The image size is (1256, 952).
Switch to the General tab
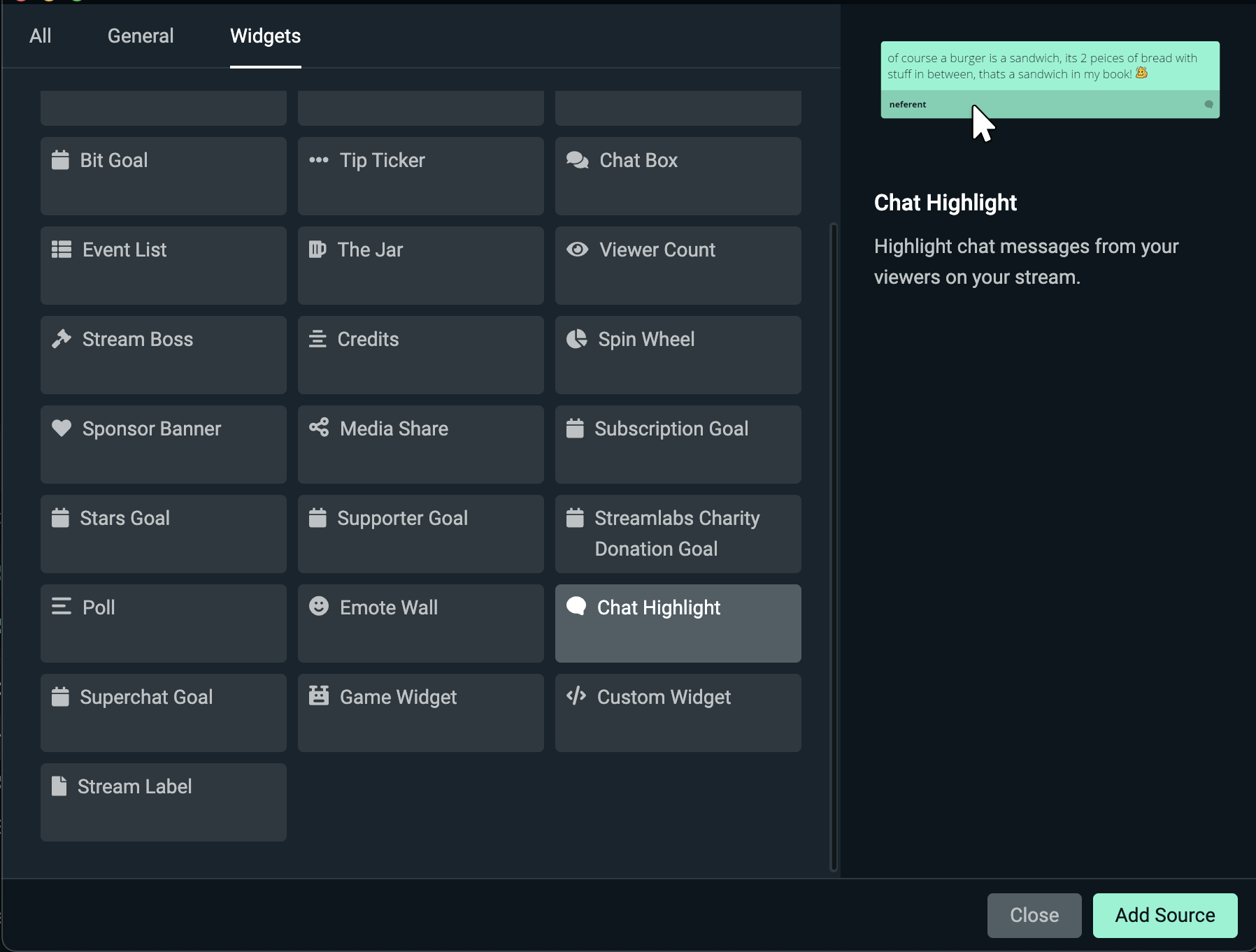pyautogui.click(x=140, y=36)
